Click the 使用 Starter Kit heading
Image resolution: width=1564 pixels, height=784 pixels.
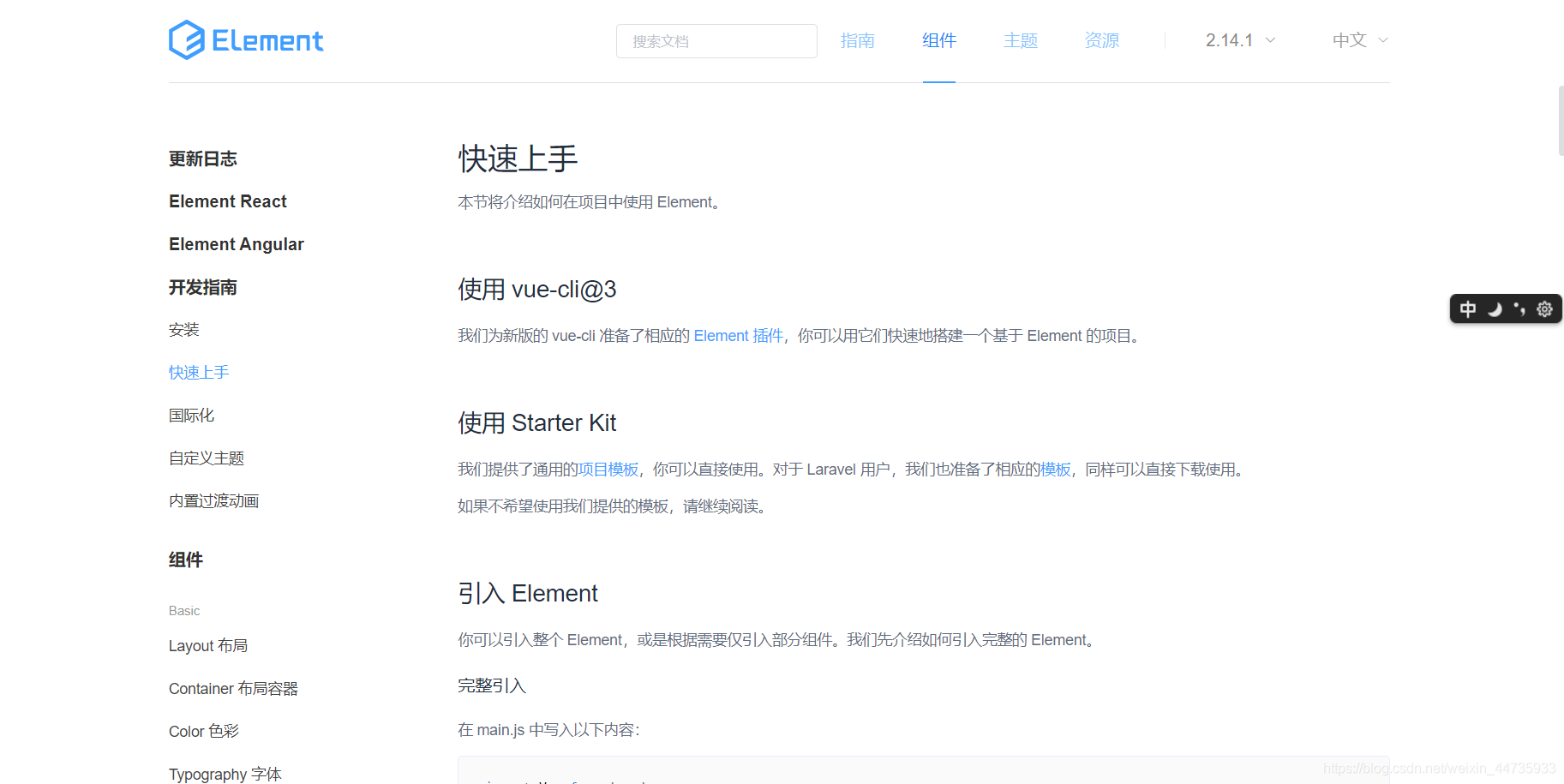pyautogui.click(x=537, y=423)
